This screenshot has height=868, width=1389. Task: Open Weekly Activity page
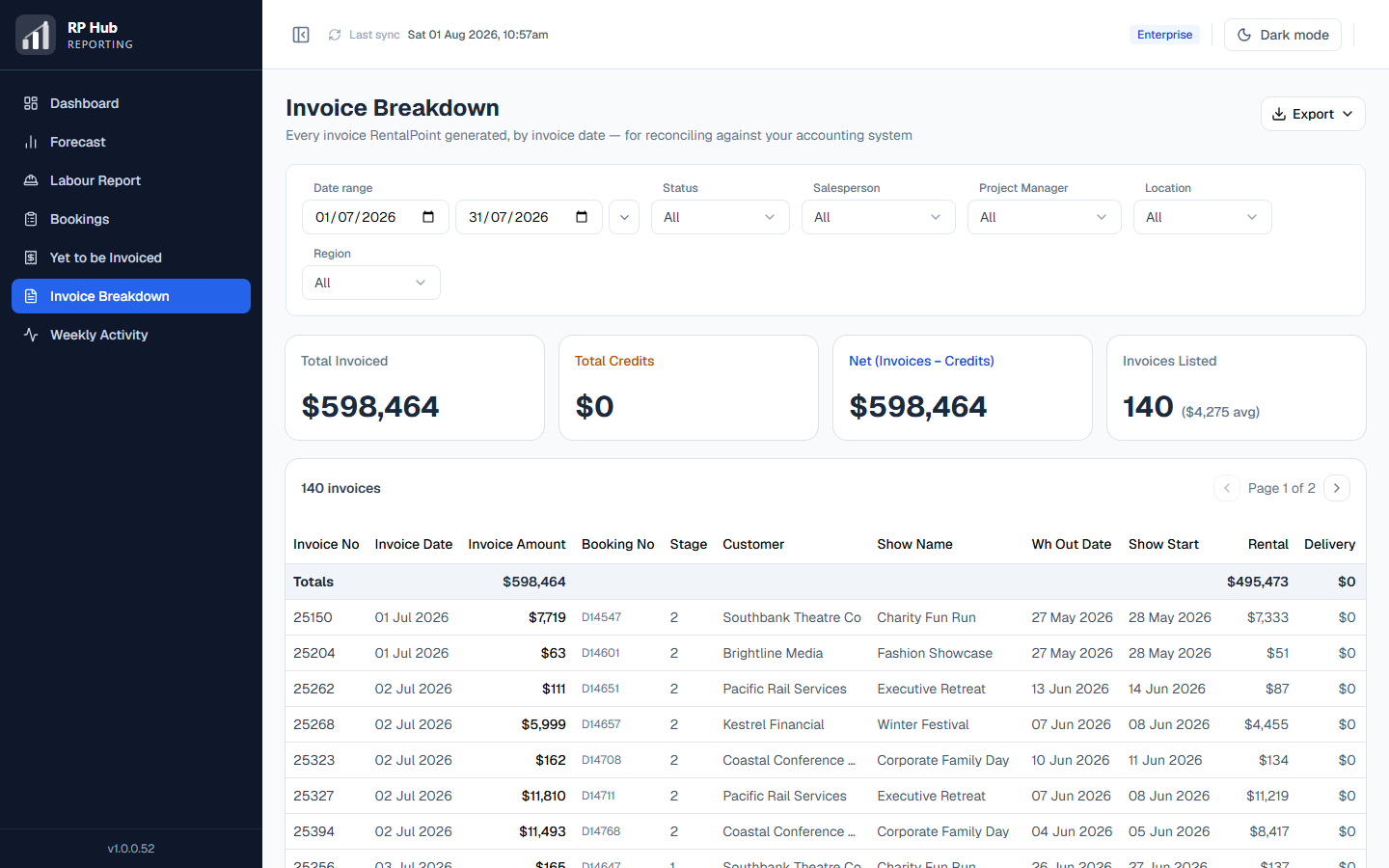click(x=131, y=335)
